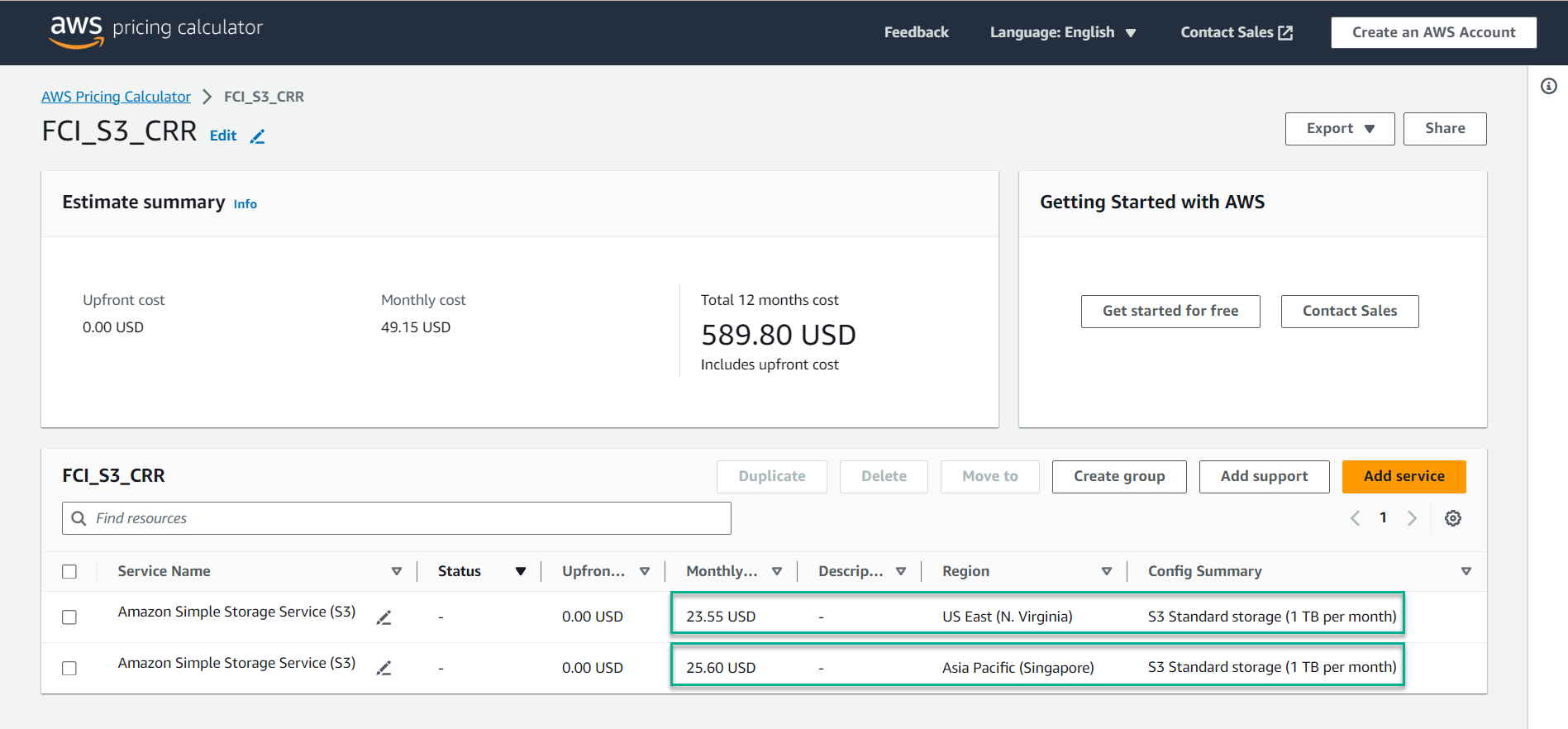Open Feedback in the top navigation
Image resolution: width=1568 pixels, height=729 pixels.
coord(916,32)
